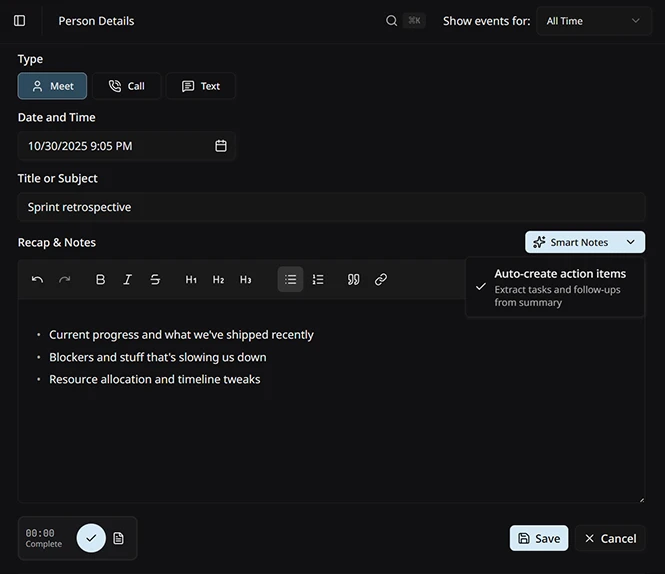The width and height of the screenshot is (665, 574).
Task: Apply Heading 1 style
Action: (x=191, y=280)
